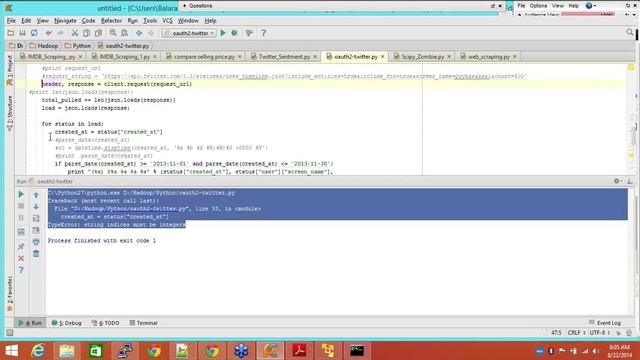This screenshot has width=640, height=360.
Task: Close the Twitter_Sentiment.py tab
Action: [315, 57]
